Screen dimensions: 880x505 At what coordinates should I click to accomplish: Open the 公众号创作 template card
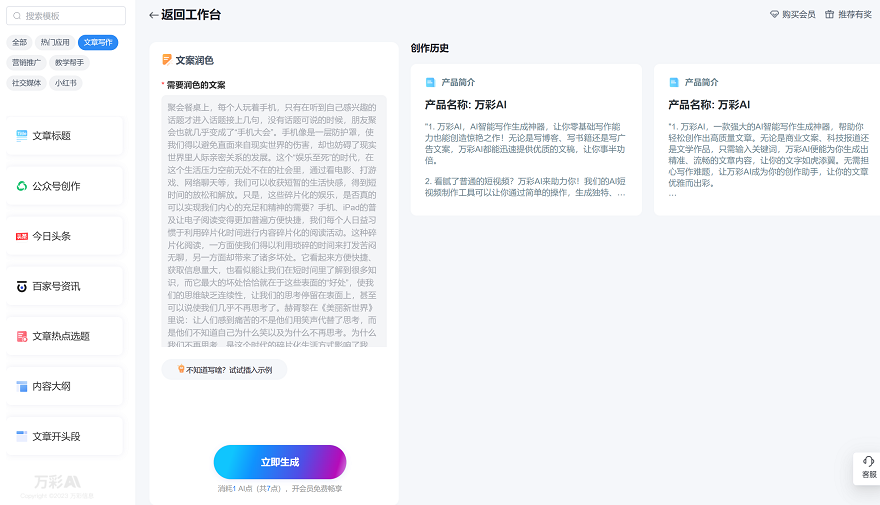click(x=65, y=186)
